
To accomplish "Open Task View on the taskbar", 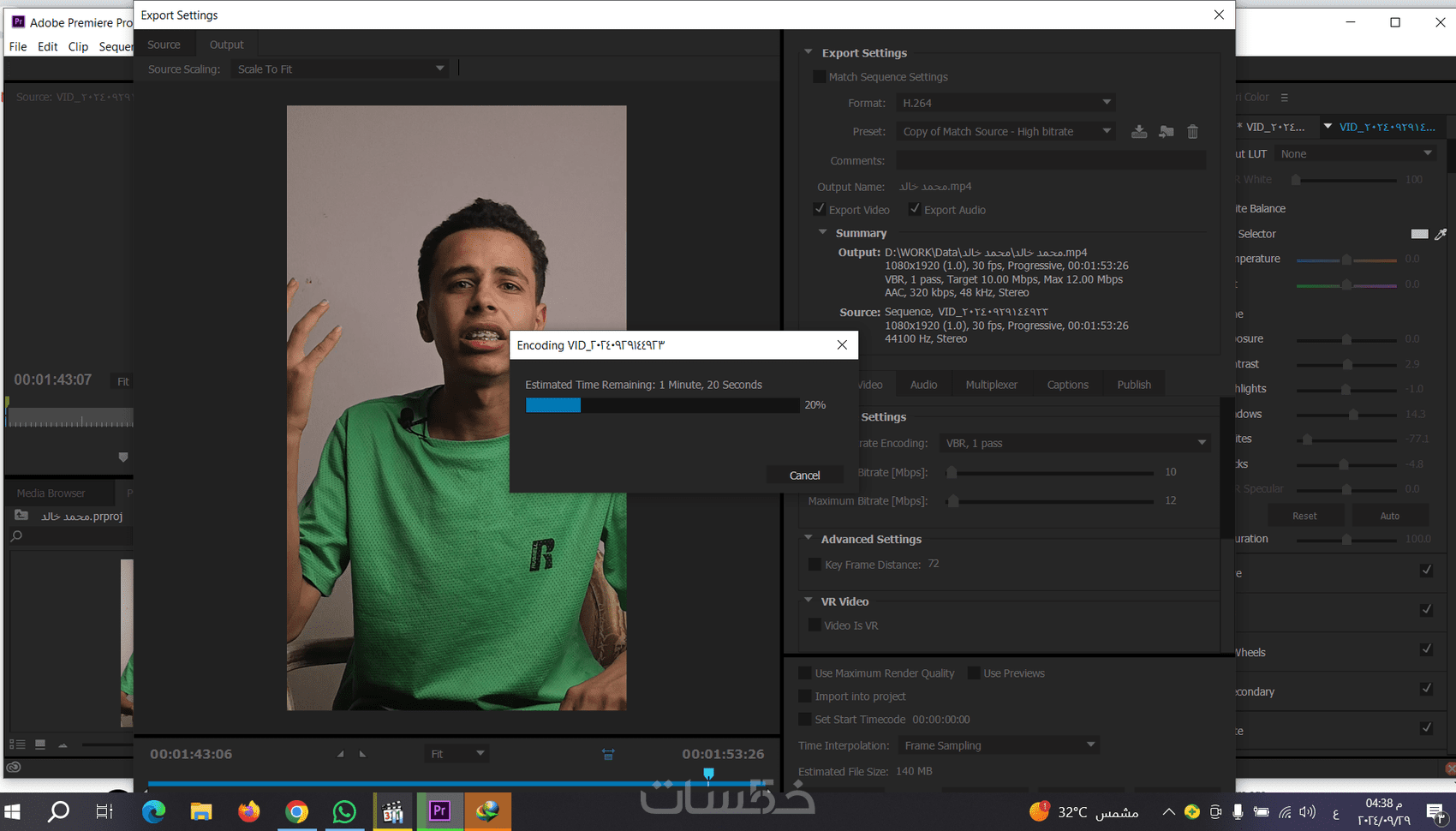I will pos(104,811).
